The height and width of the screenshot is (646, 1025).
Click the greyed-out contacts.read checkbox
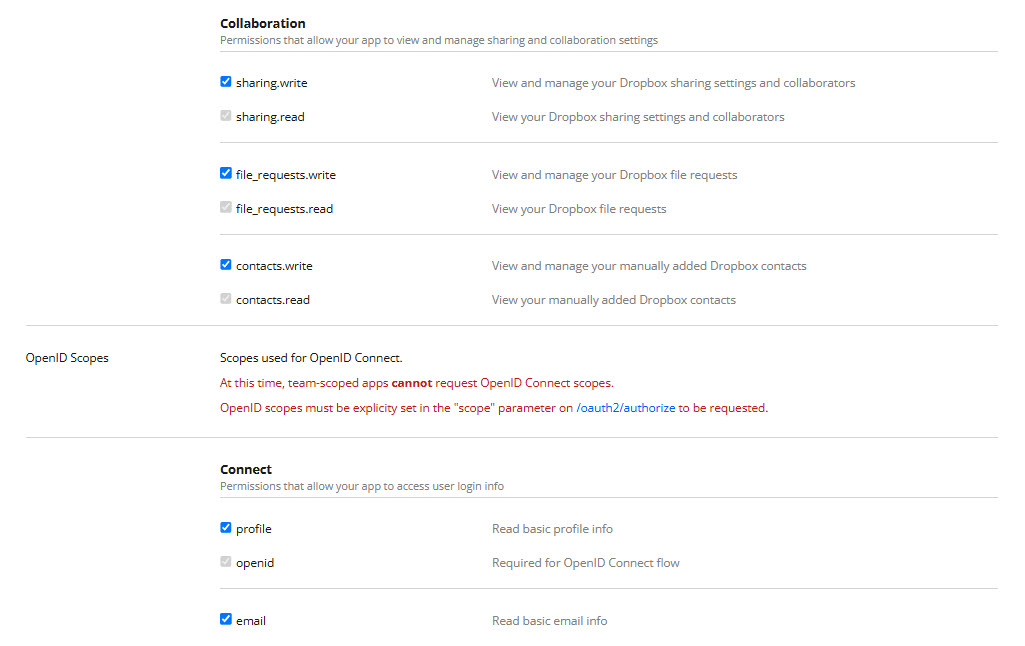click(226, 299)
